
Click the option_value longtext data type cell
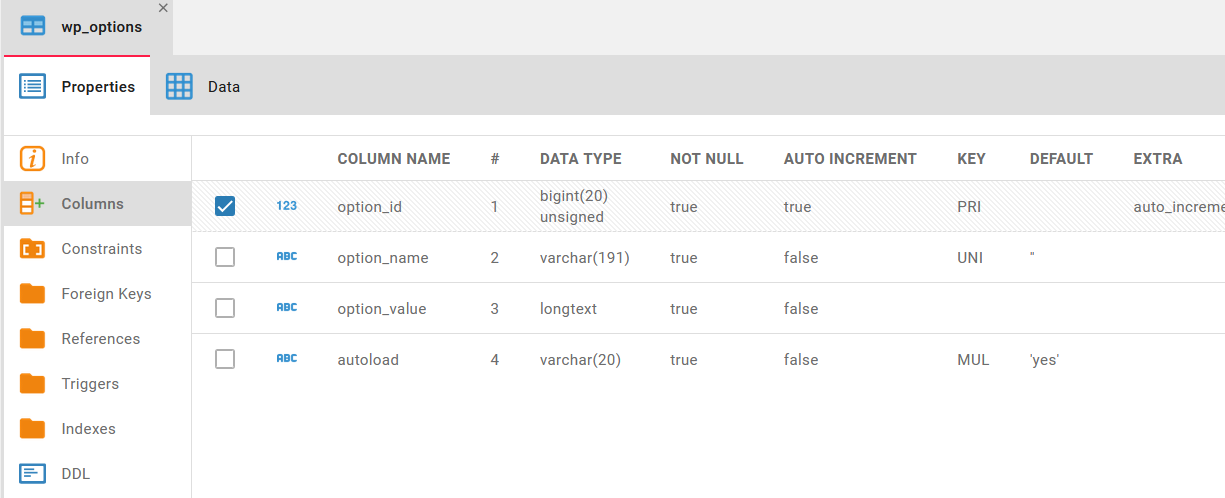coord(568,309)
